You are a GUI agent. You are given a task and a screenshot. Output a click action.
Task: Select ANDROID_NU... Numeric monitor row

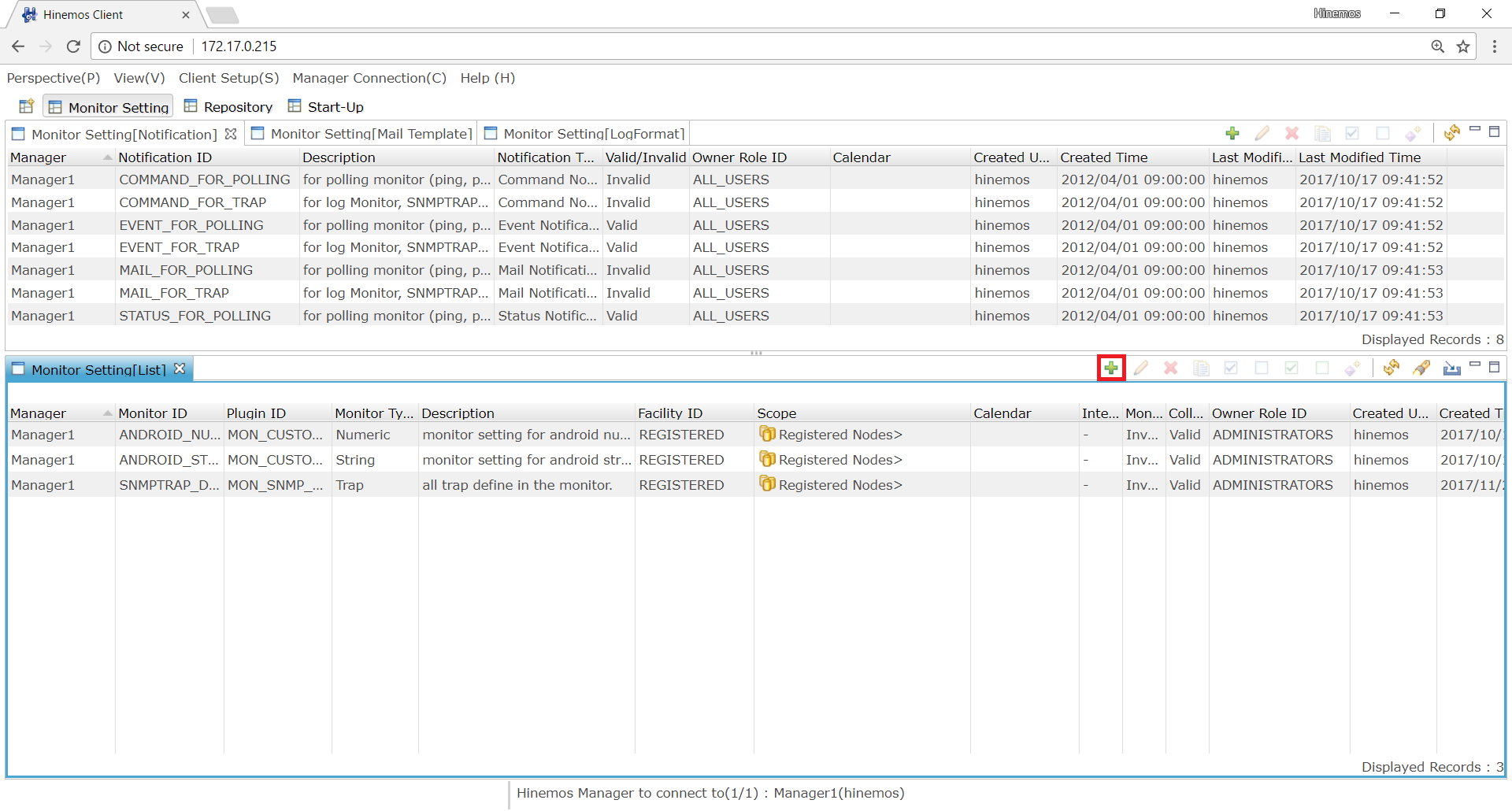click(x=756, y=435)
